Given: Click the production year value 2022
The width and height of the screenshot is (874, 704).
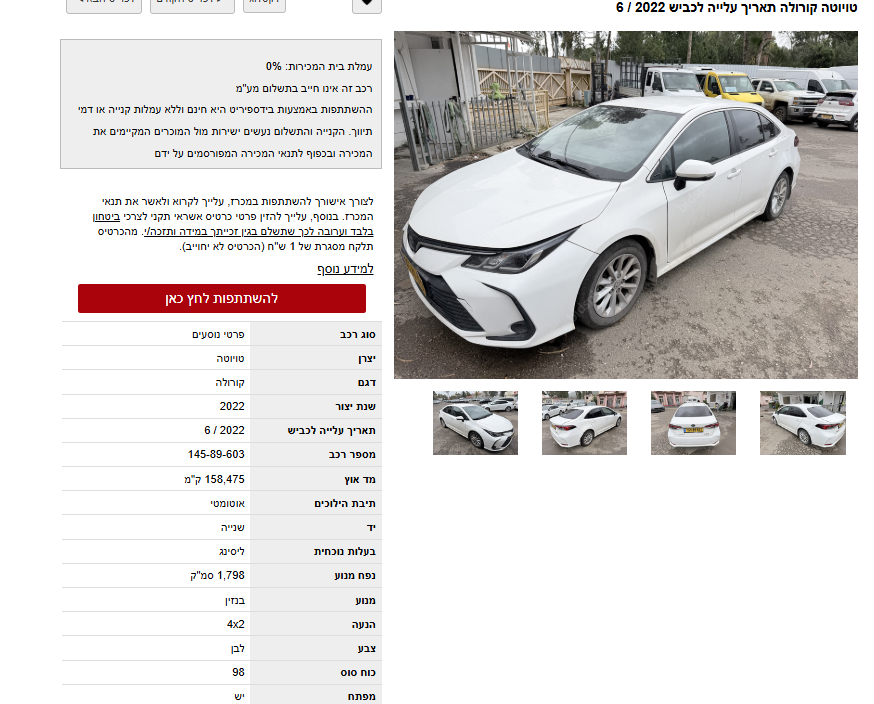Looking at the screenshot, I should (x=232, y=406).
